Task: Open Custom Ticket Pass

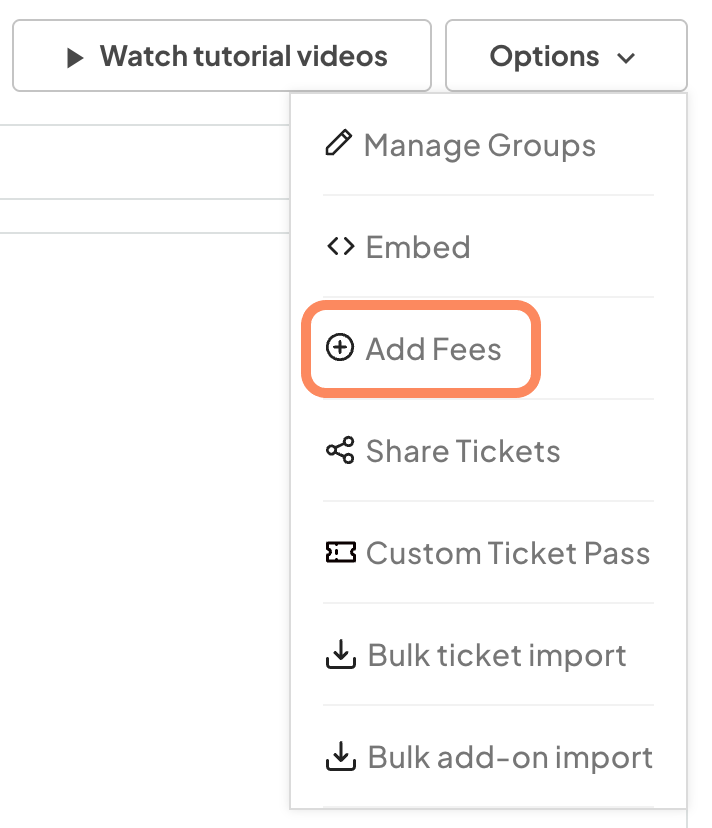Action: pyautogui.click(x=508, y=554)
